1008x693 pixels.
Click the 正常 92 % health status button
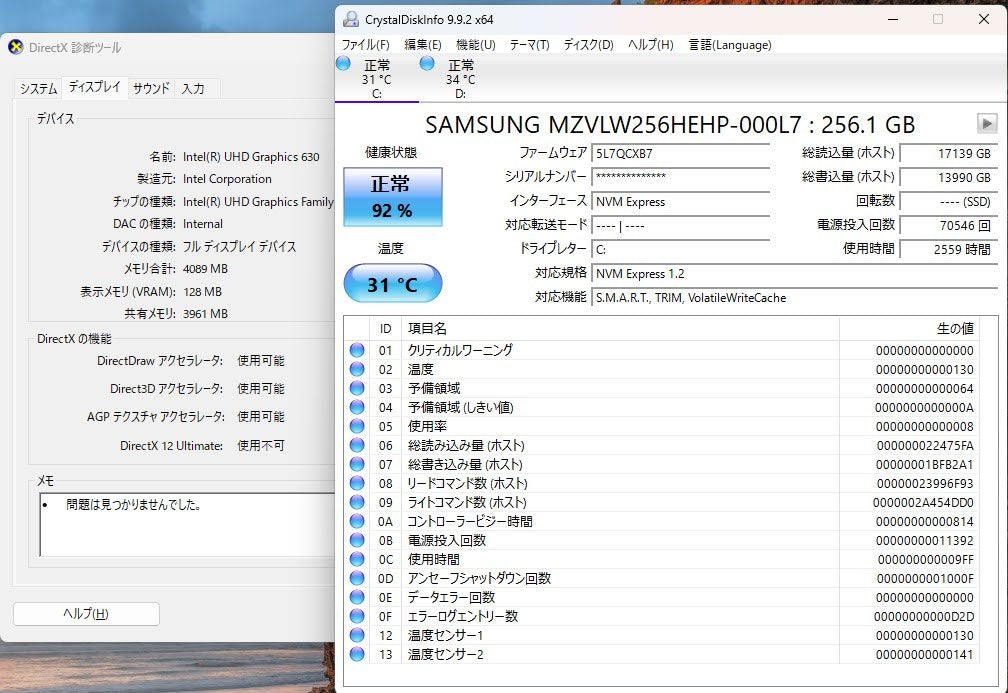click(x=393, y=197)
